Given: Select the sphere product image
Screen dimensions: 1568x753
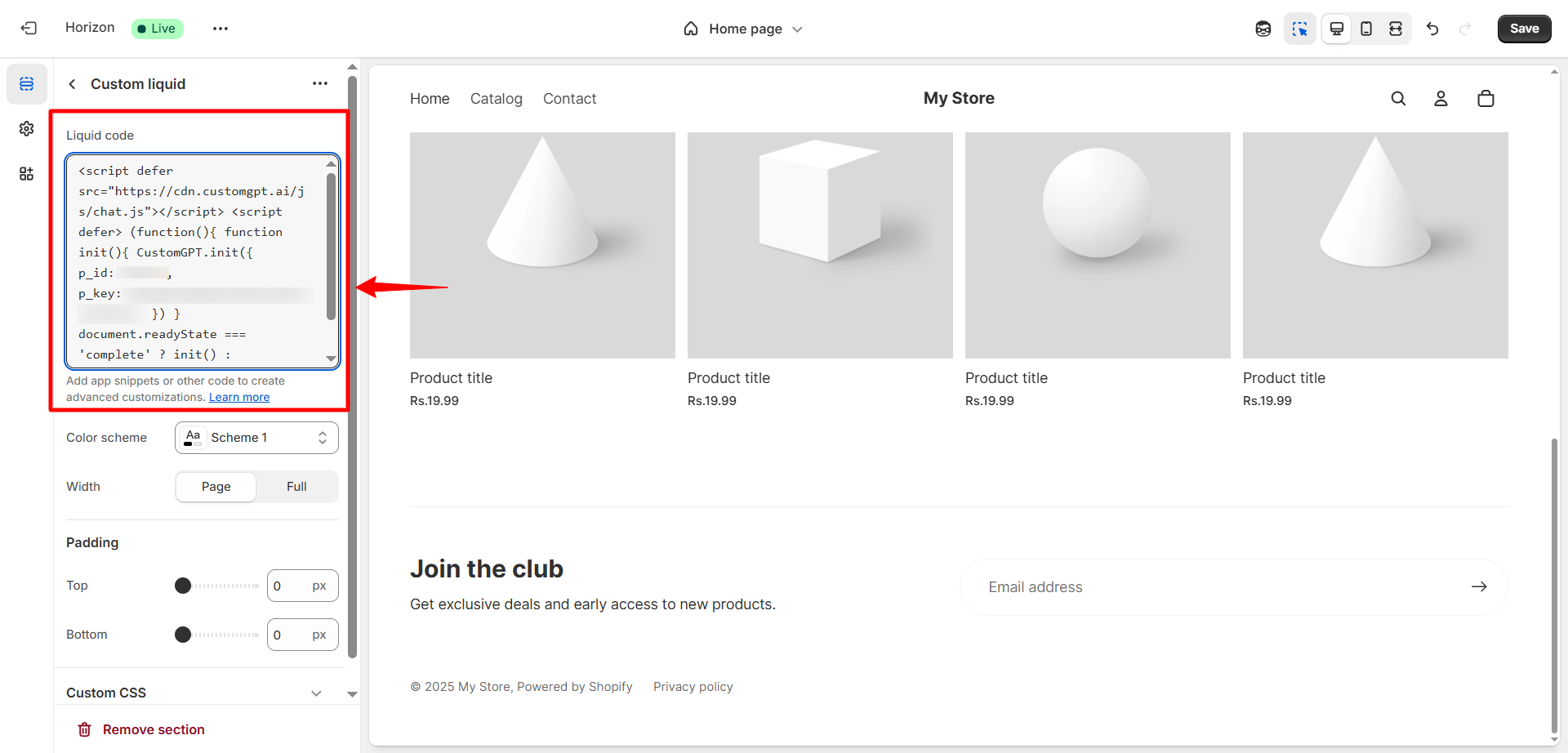Looking at the screenshot, I should (1098, 245).
